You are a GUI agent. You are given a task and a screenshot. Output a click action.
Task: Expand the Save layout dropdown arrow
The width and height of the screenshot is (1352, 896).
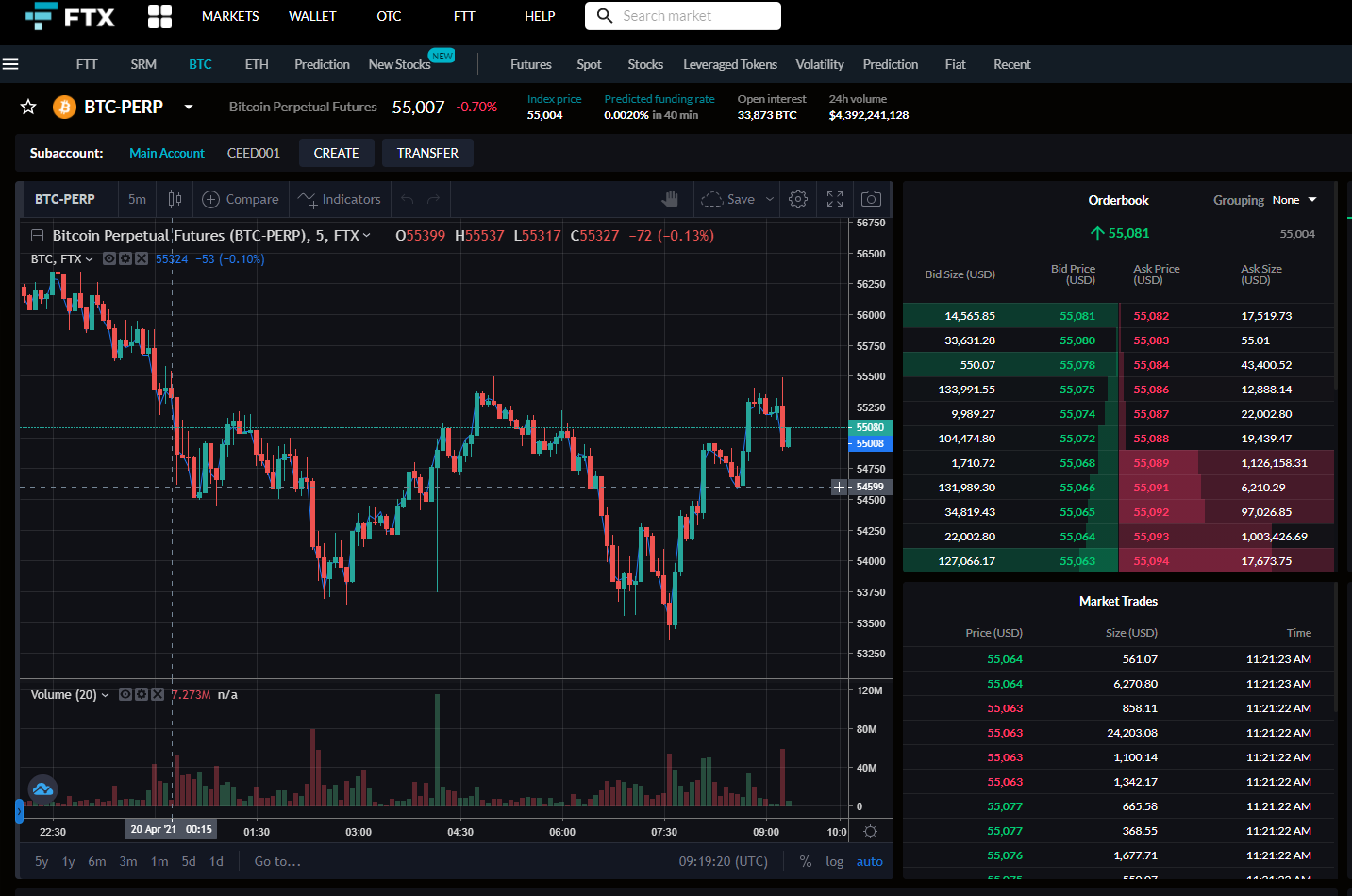(x=769, y=199)
